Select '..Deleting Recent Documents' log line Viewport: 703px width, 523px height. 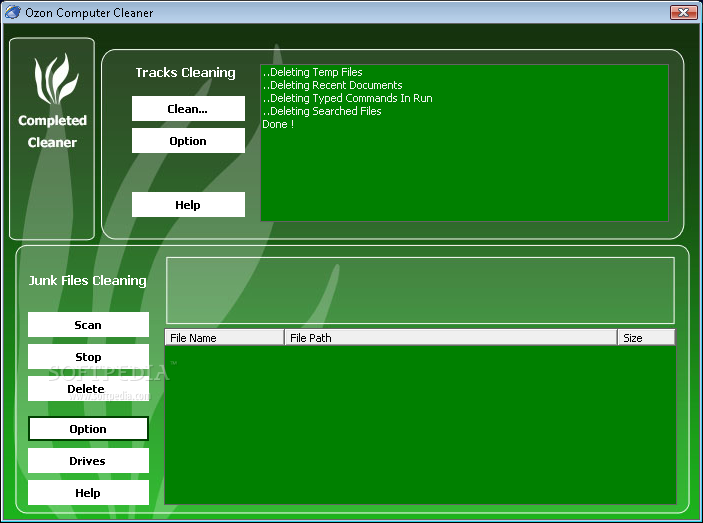[x=332, y=85]
